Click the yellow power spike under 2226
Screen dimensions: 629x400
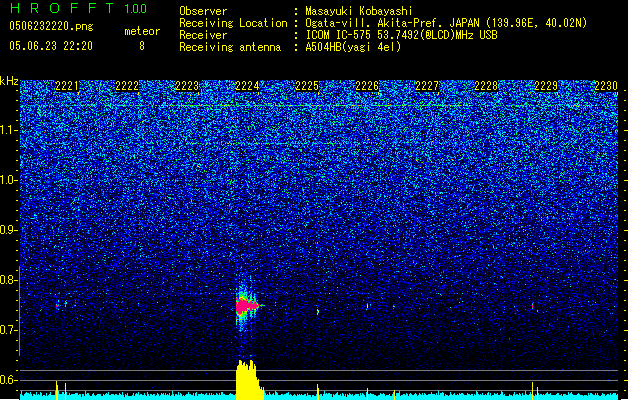tap(367, 394)
